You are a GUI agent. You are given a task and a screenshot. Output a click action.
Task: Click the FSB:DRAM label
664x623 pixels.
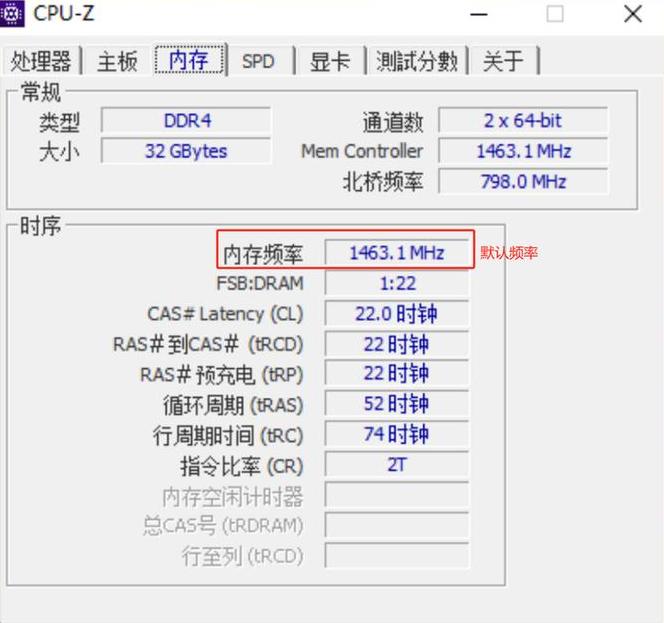coord(260,283)
